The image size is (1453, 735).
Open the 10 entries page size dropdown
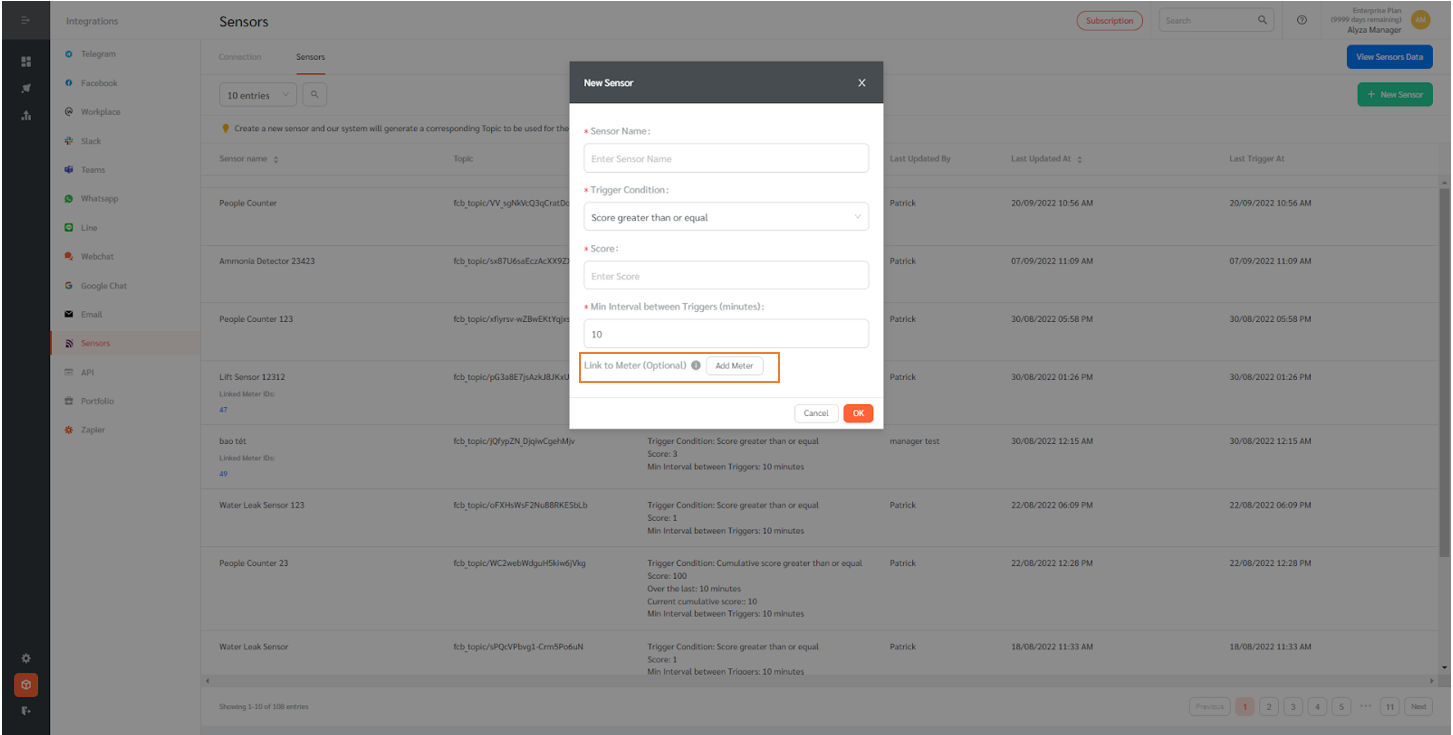coord(257,94)
